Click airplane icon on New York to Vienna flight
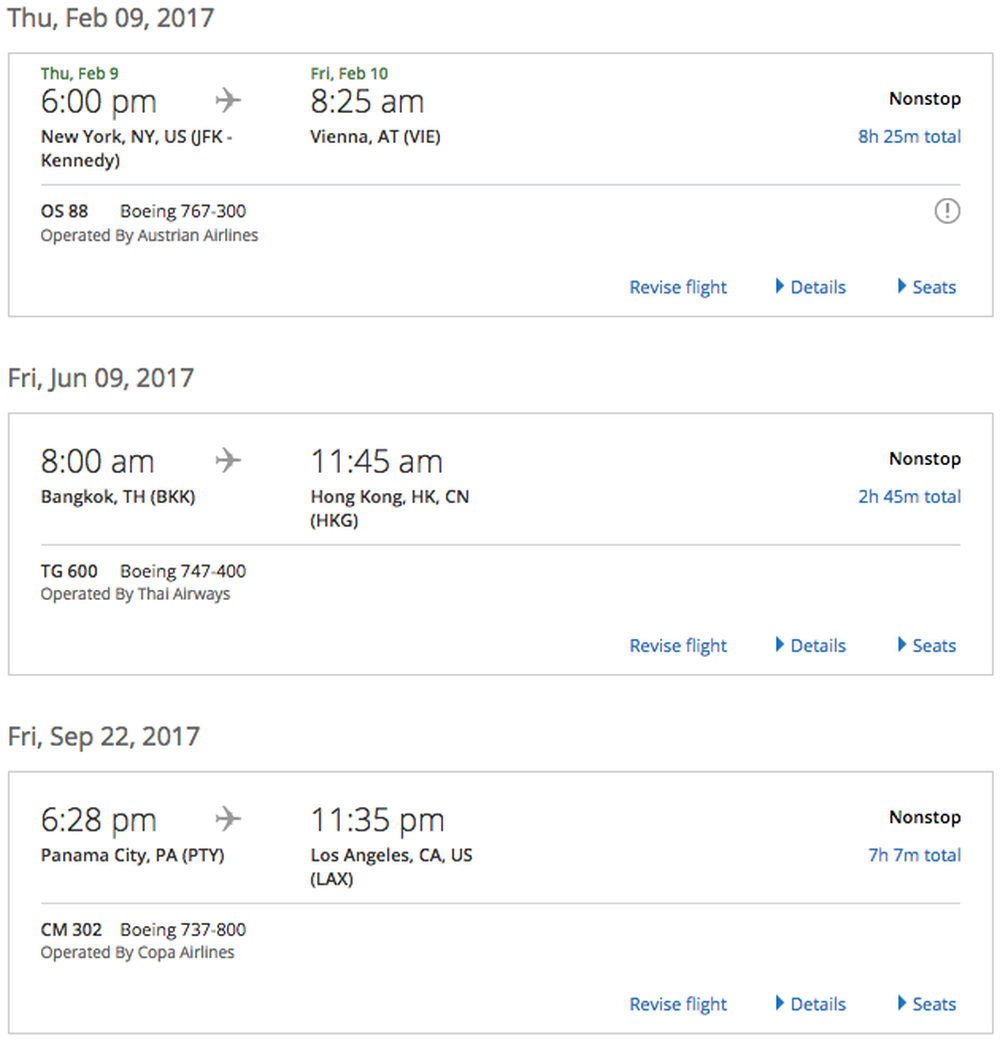1000x1039 pixels. (228, 101)
